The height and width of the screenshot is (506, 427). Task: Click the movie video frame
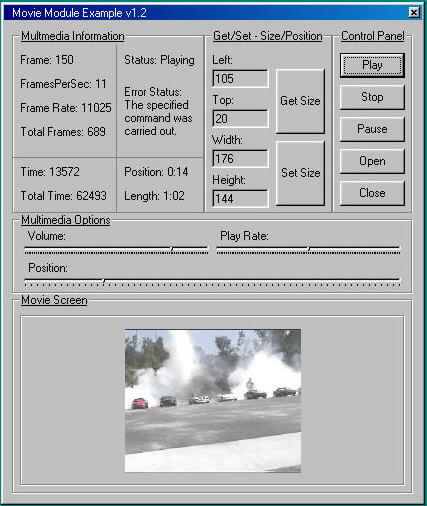click(x=213, y=401)
